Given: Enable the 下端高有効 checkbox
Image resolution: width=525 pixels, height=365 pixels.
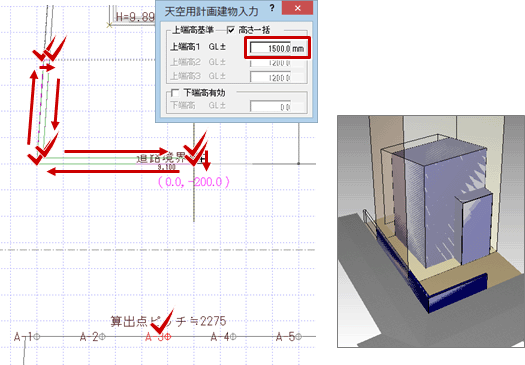Looking at the screenshot, I should (x=175, y=93).
